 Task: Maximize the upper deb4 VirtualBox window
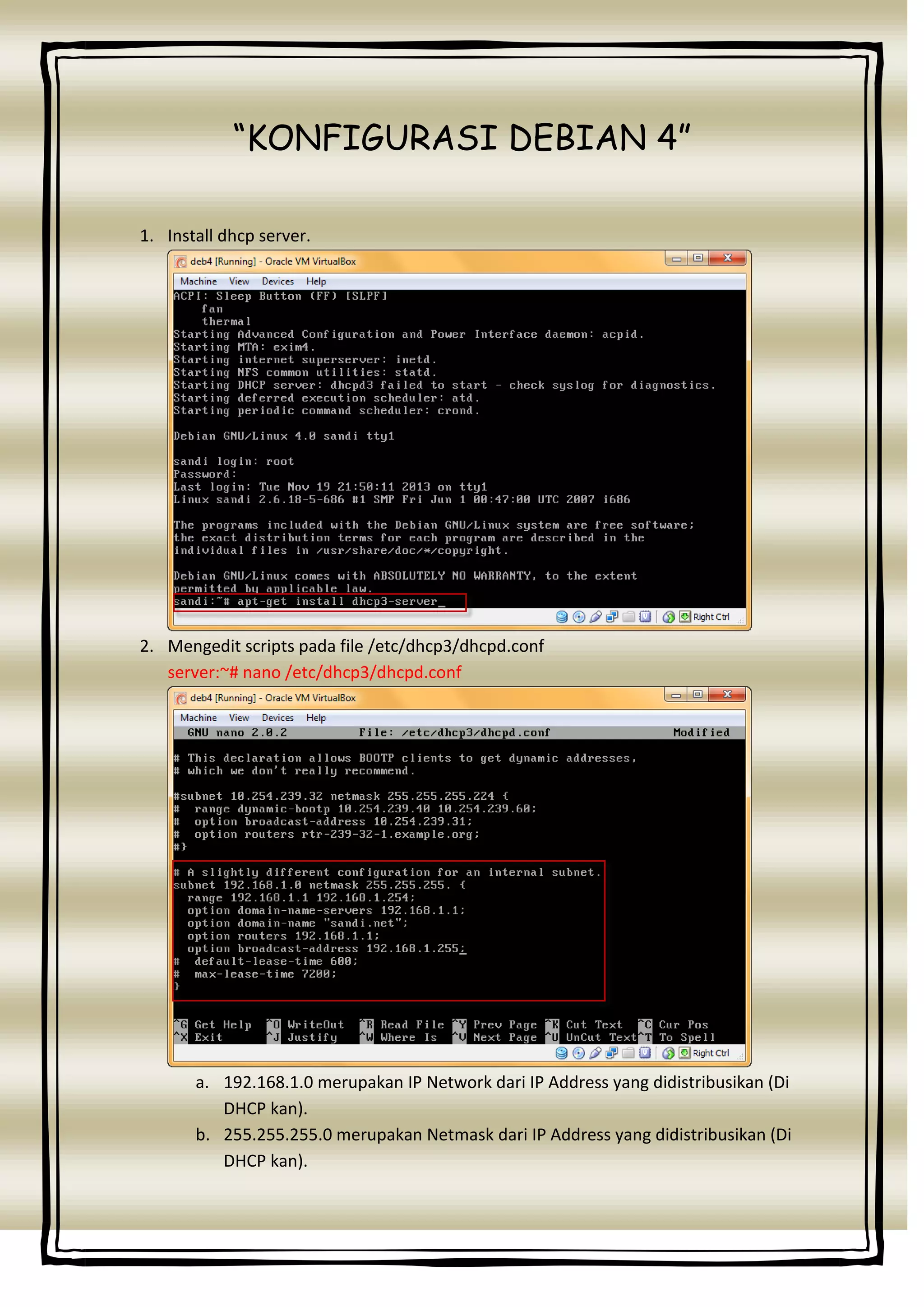point(698,259)
